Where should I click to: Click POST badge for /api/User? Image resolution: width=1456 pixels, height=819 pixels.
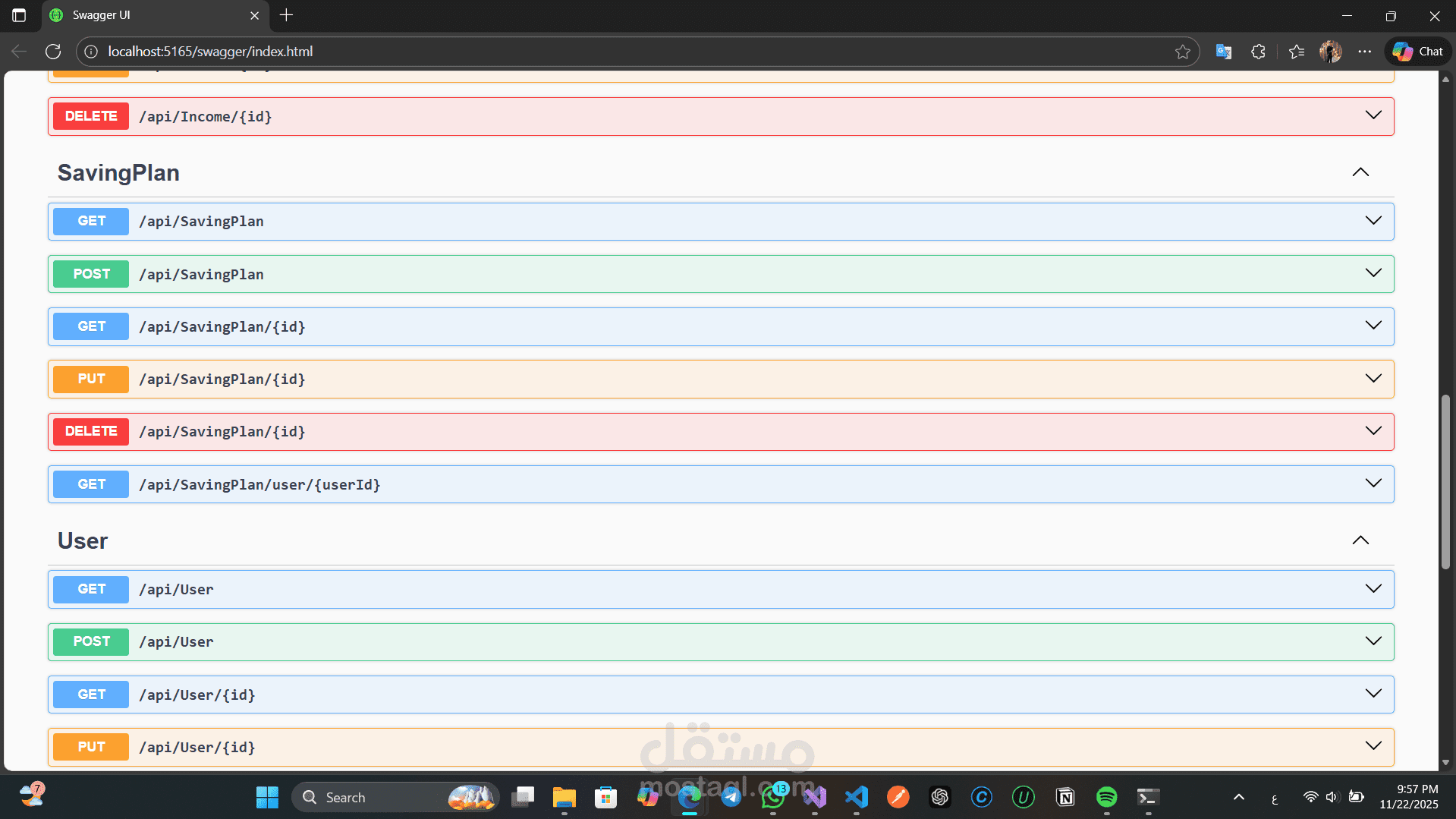(91, 641)
